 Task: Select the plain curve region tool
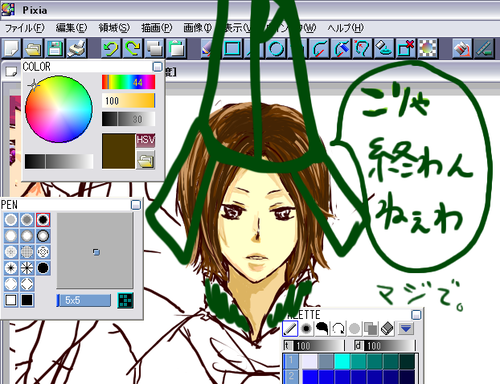coord(320,48)
